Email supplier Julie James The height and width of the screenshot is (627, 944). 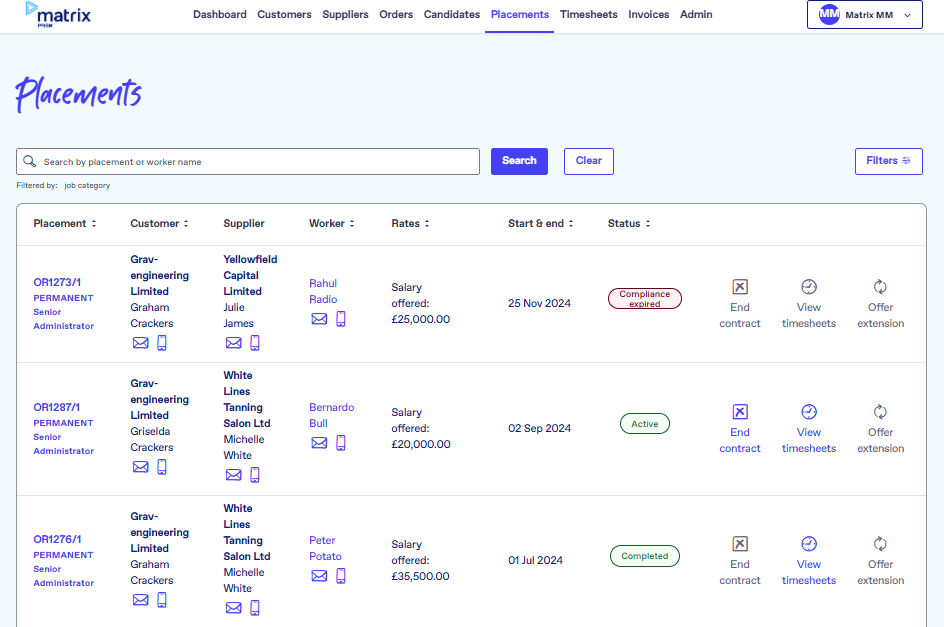tap(234, 343)
